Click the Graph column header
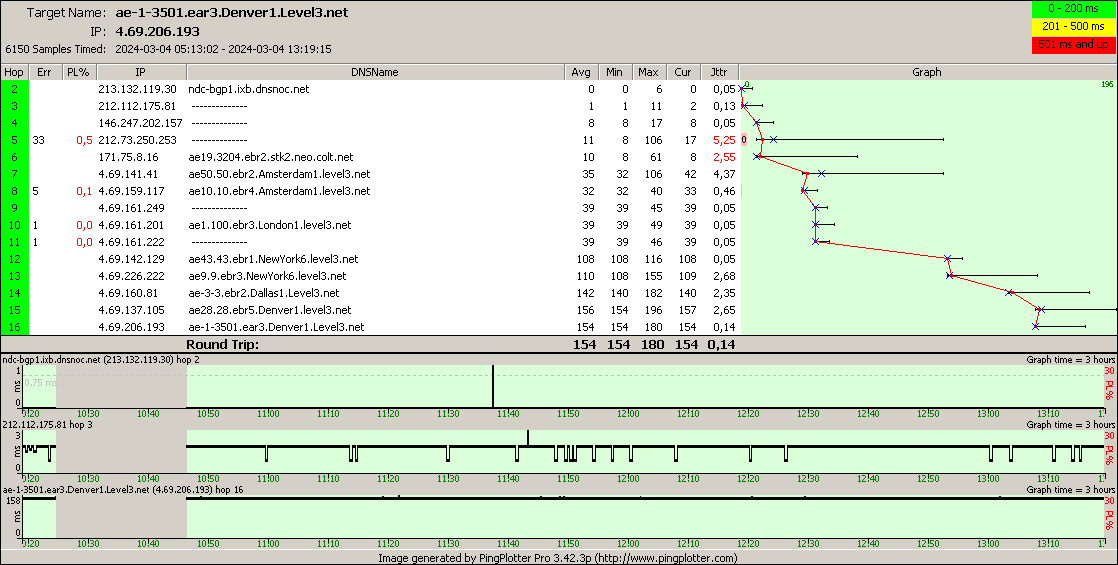 click(927, 72)
